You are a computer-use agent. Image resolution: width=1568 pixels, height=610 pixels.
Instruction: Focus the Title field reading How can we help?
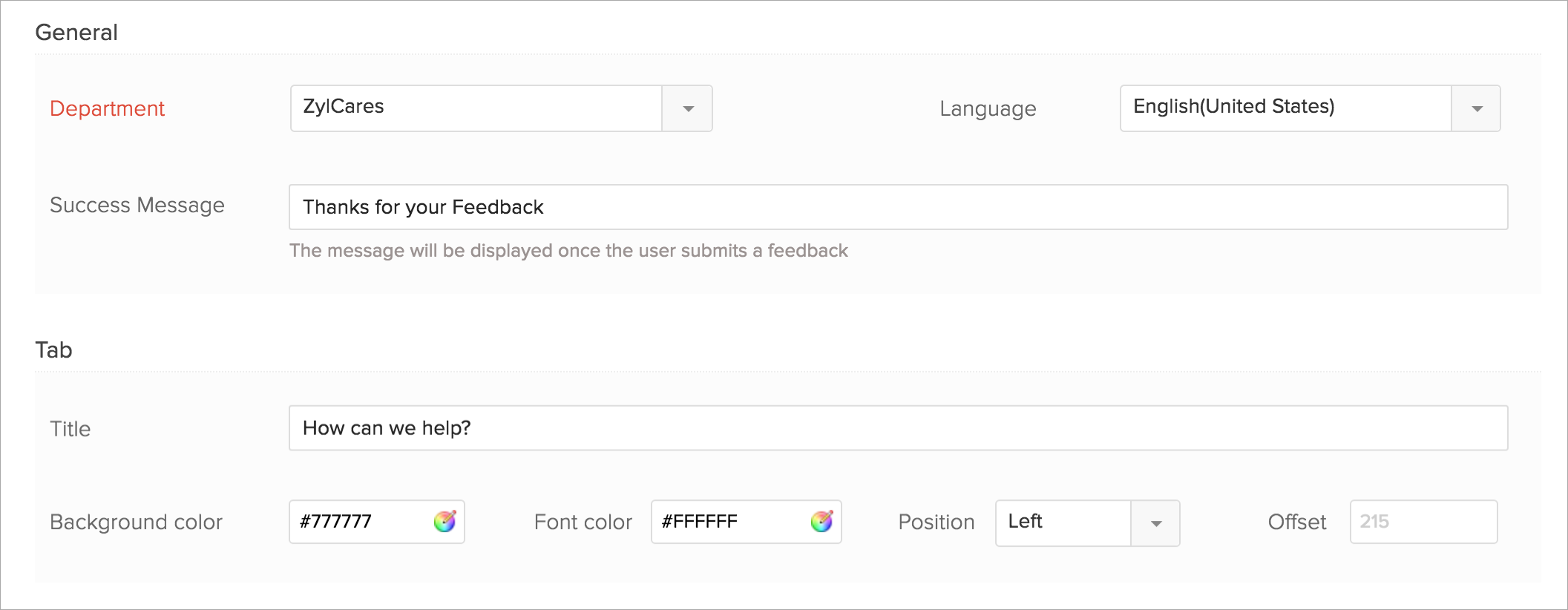[x=898, y=428]
